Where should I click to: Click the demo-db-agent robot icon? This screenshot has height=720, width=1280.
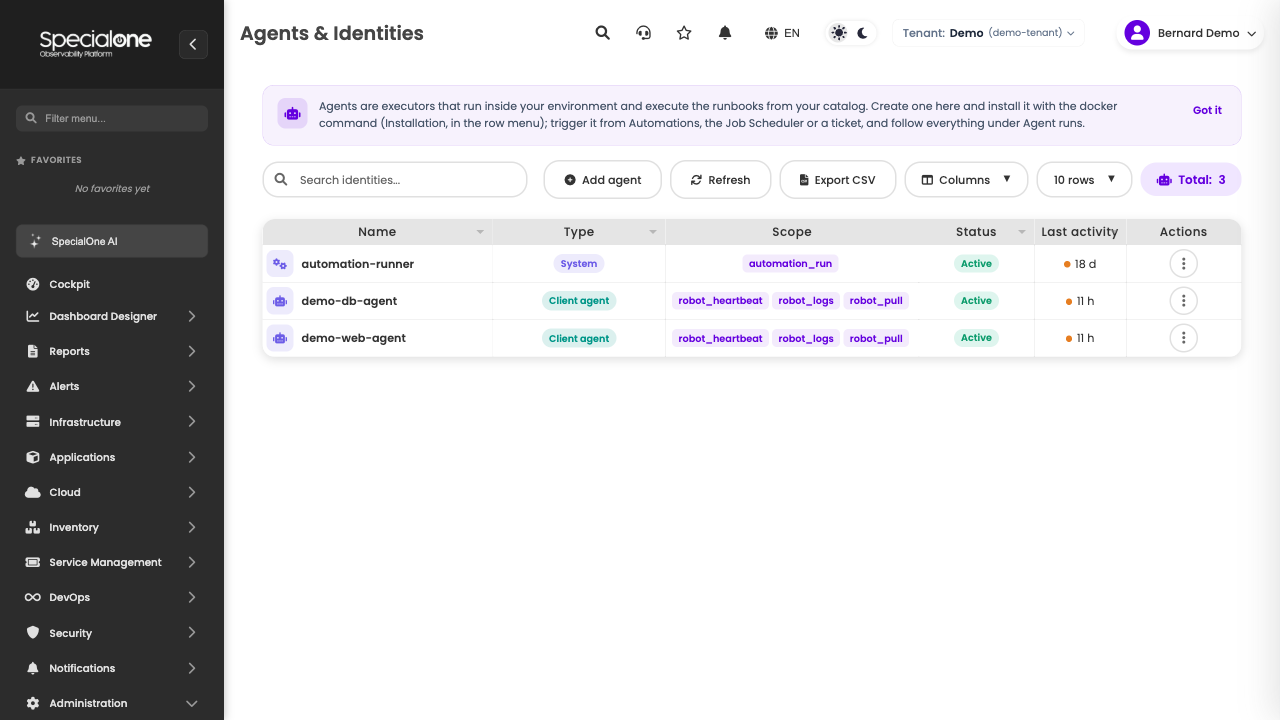(x=280, y=301)
